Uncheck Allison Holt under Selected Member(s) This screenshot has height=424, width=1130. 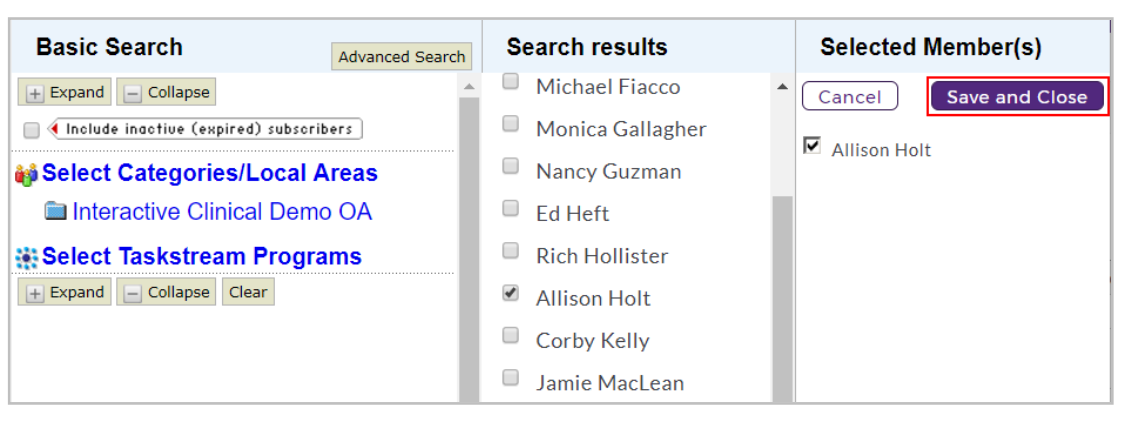[812, 146]
